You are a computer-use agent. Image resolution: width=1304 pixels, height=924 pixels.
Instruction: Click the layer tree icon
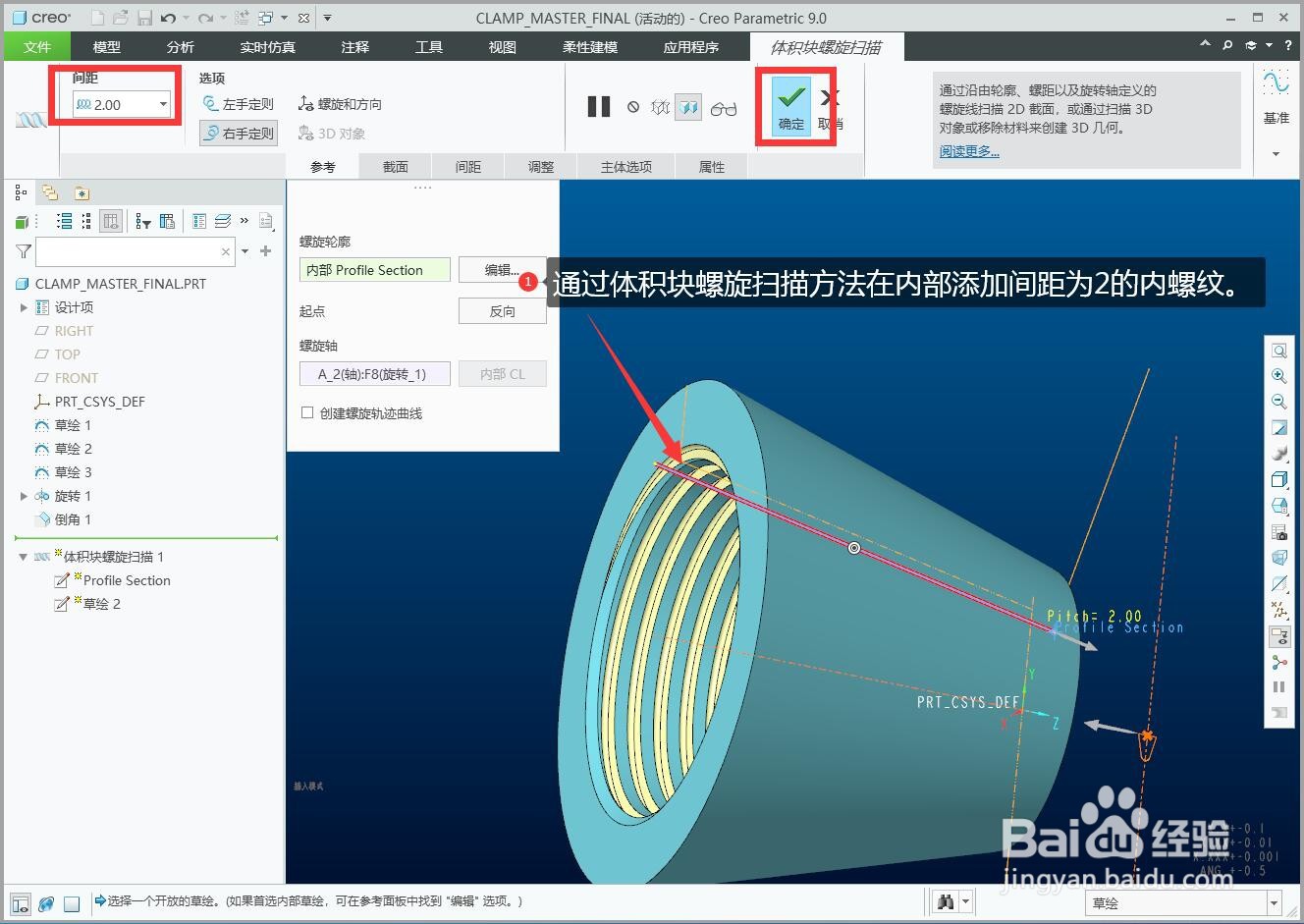point(223,222)
